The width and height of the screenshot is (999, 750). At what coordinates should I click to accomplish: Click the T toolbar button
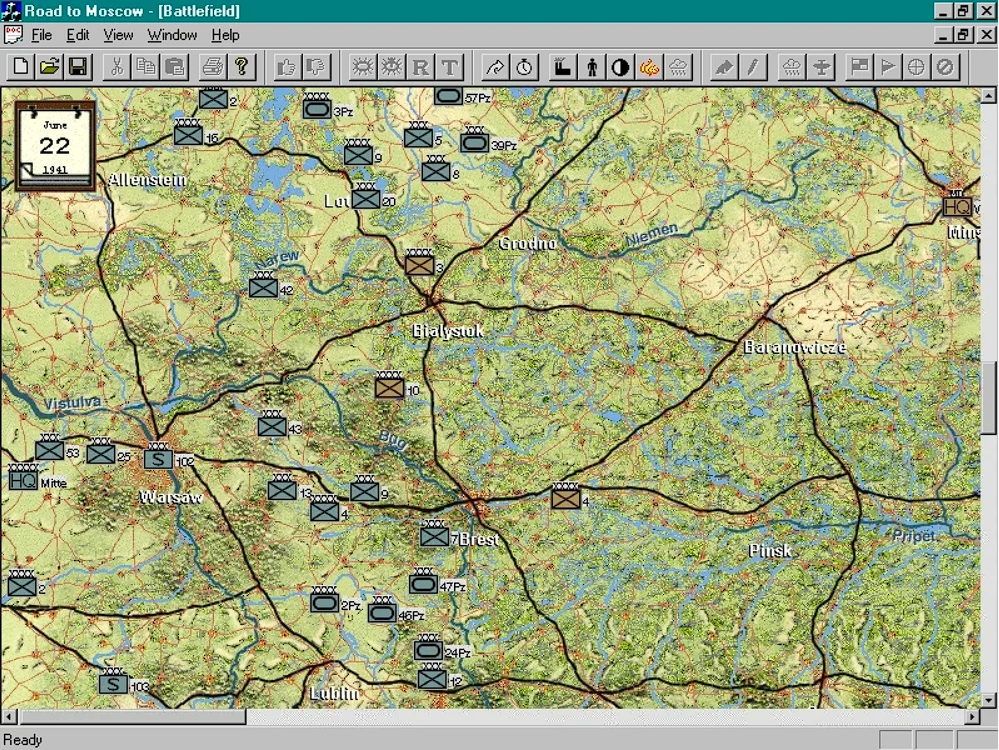point(449,67)
